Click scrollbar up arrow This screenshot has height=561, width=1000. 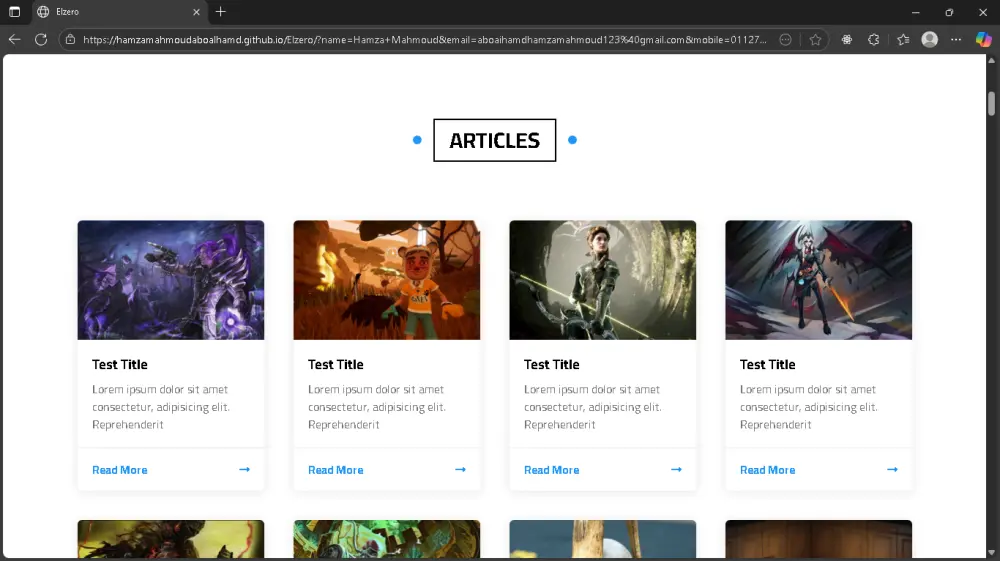991,61
